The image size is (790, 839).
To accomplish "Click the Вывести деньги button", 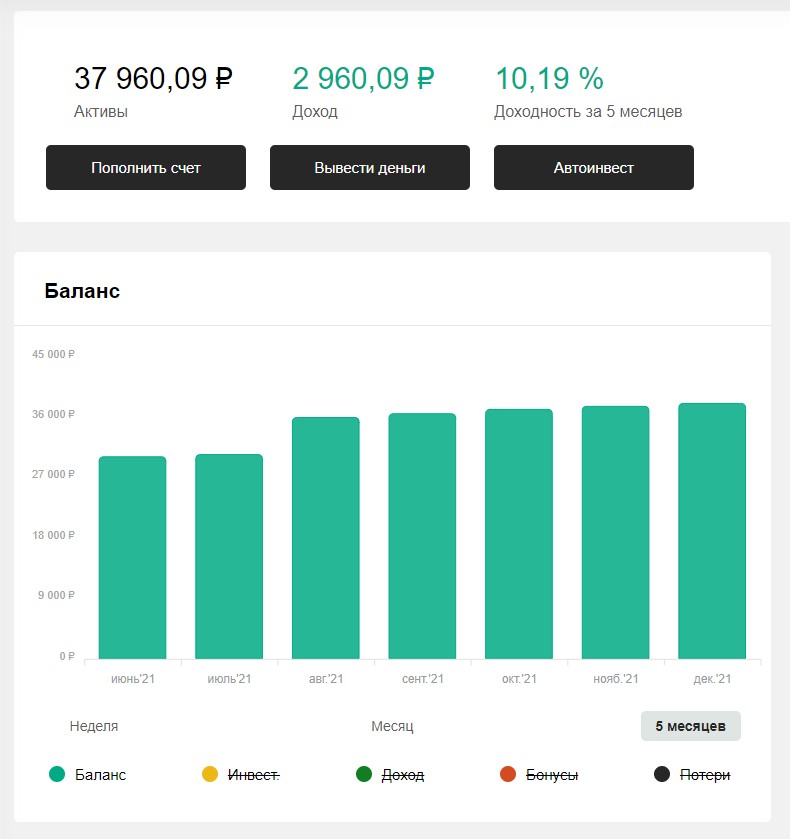I will click(x=370, y=167).
